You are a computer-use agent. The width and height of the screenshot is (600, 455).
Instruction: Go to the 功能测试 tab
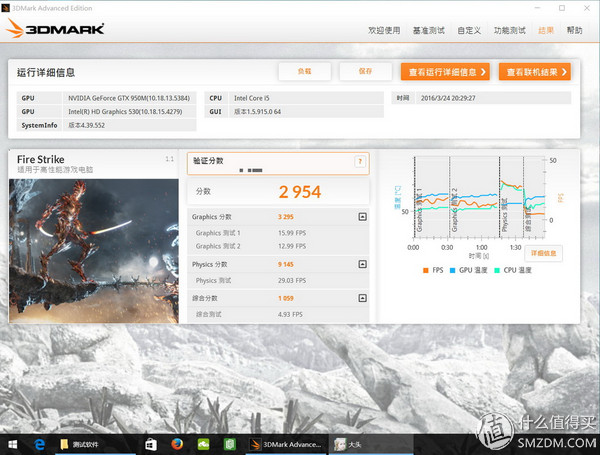pyautogui.click(x=510, y=31)
